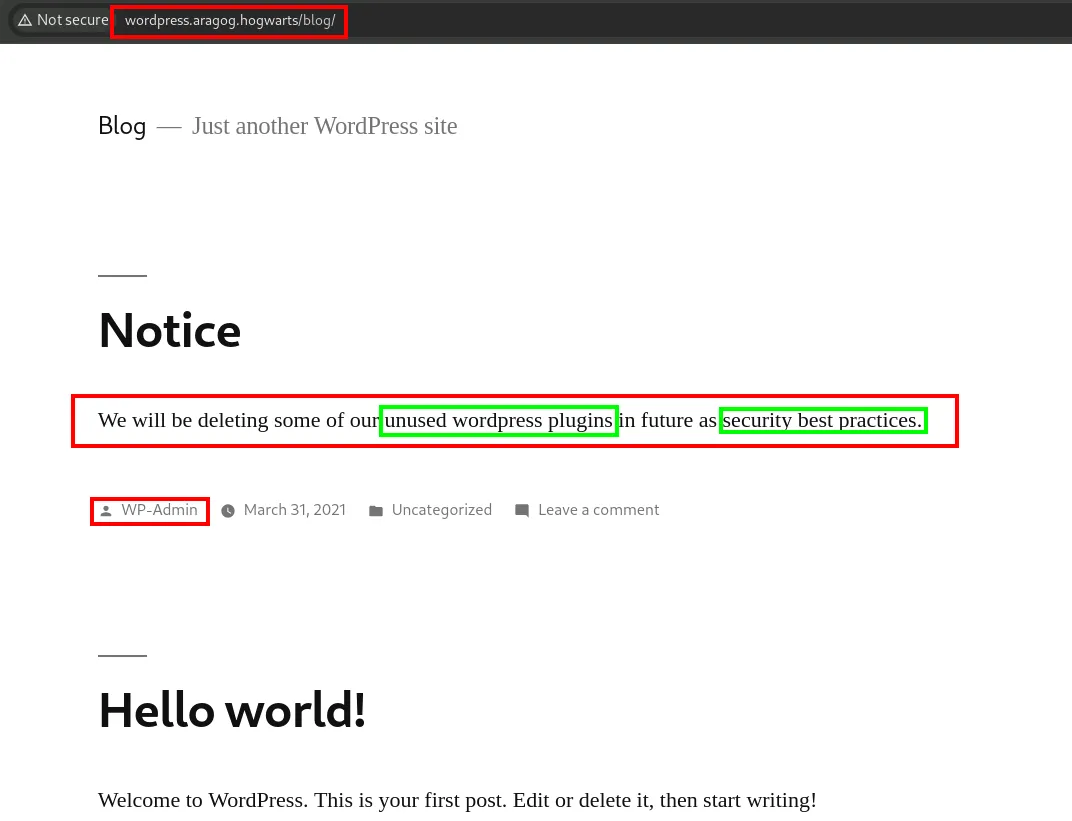Click the Not secure warning triangle icon
Screen dimensions: 1072x821
25,20
